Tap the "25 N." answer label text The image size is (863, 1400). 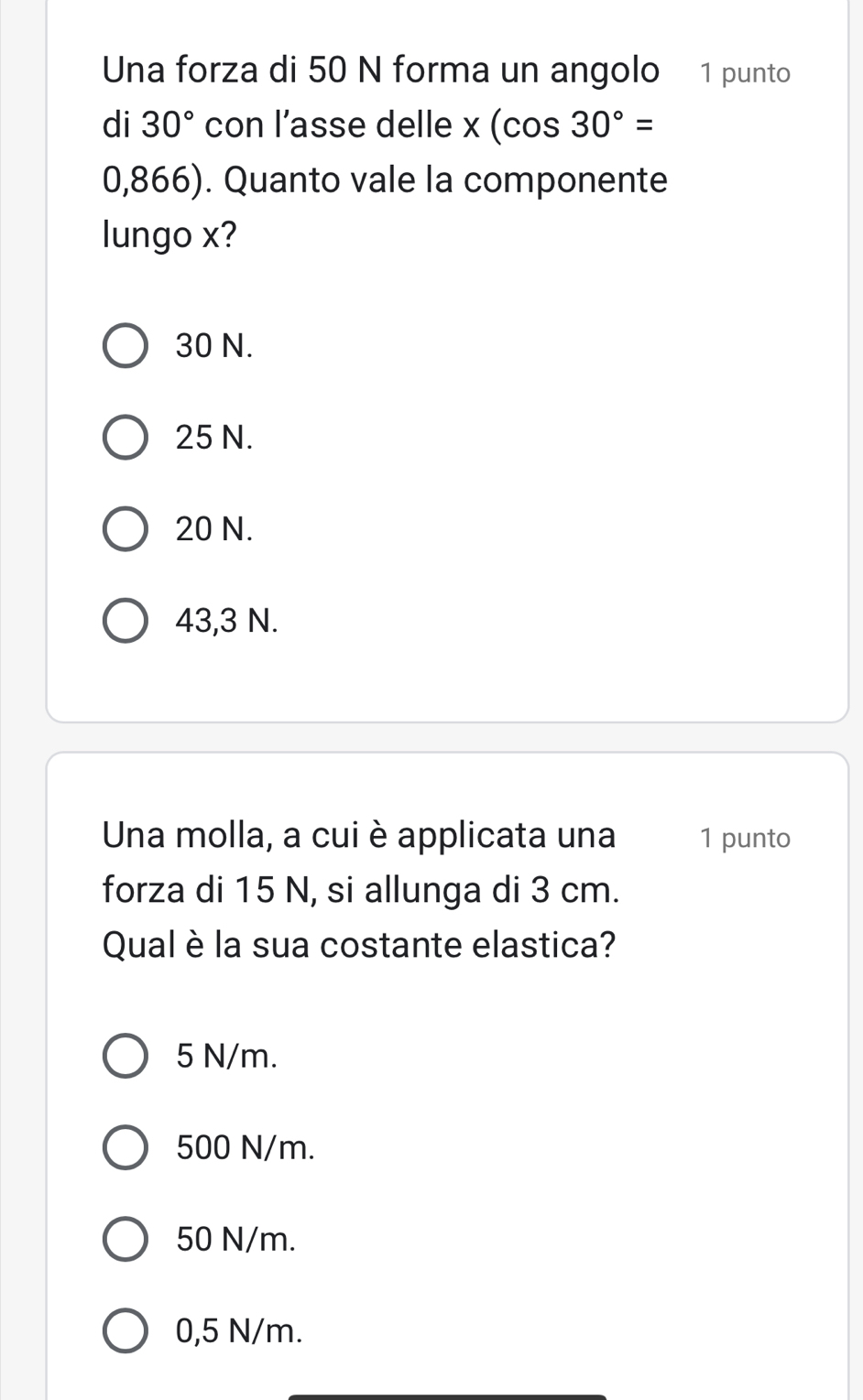pyautogui.click(x=213, y=438)
